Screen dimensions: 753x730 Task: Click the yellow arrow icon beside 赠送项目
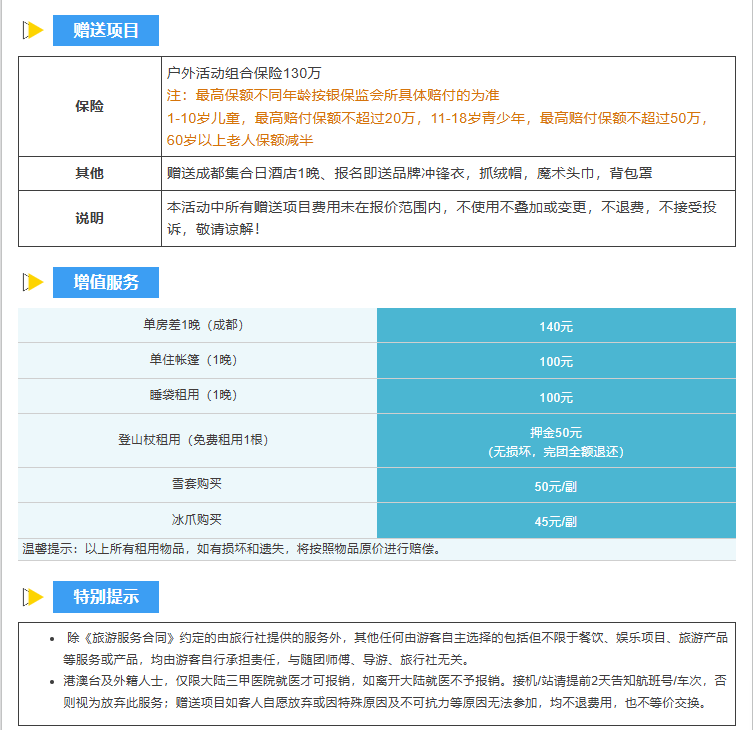(33, 30)
